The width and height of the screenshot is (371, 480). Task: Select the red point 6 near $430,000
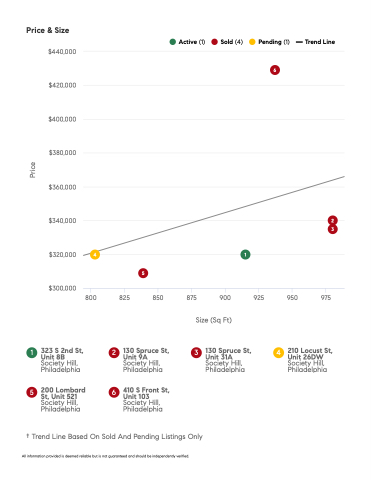(x=275, y=70)
